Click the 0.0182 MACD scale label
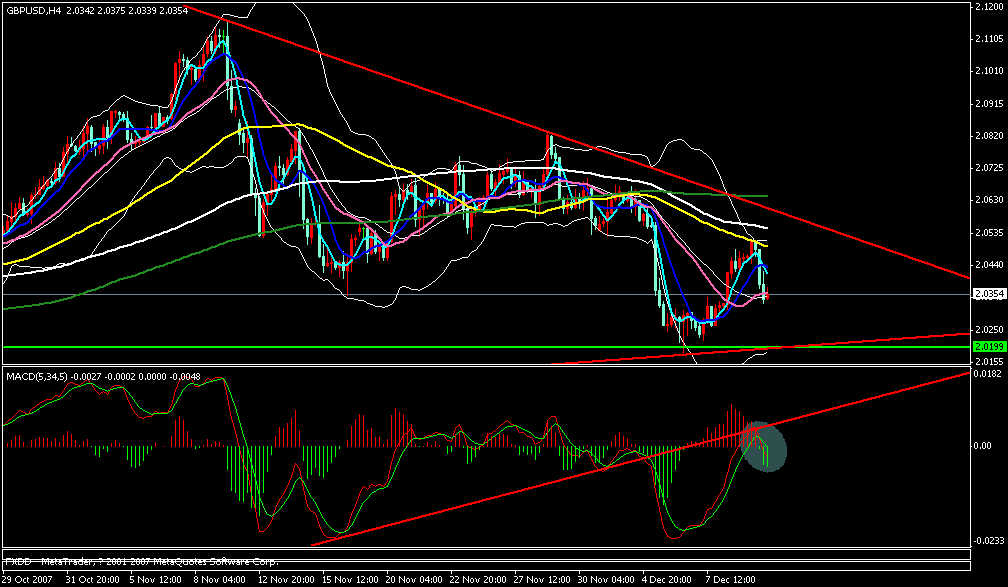 986,374
